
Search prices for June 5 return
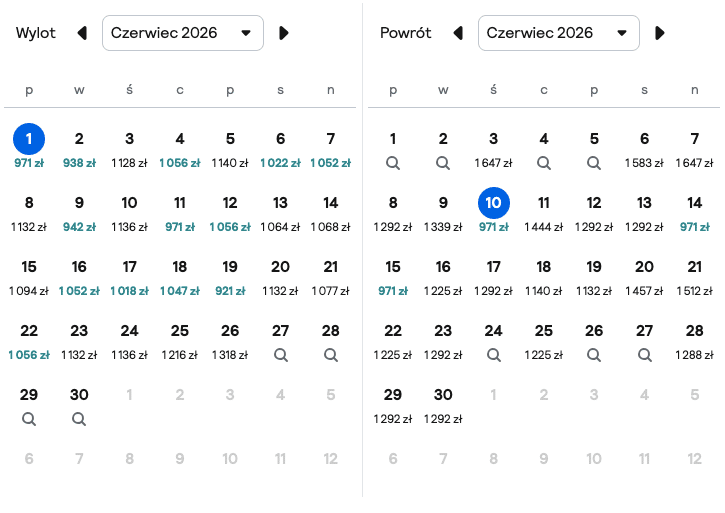594,163
